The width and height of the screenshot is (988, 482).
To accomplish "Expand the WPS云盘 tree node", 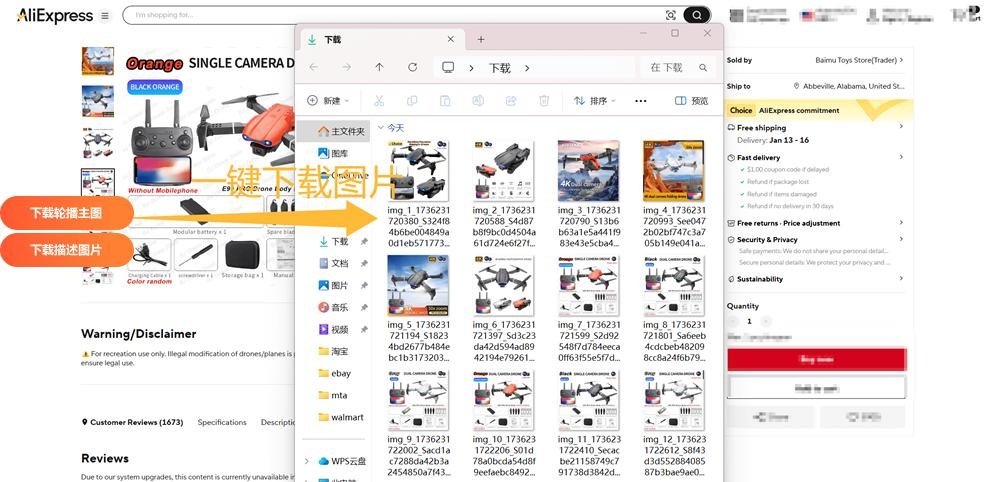I will coord(307,461).
